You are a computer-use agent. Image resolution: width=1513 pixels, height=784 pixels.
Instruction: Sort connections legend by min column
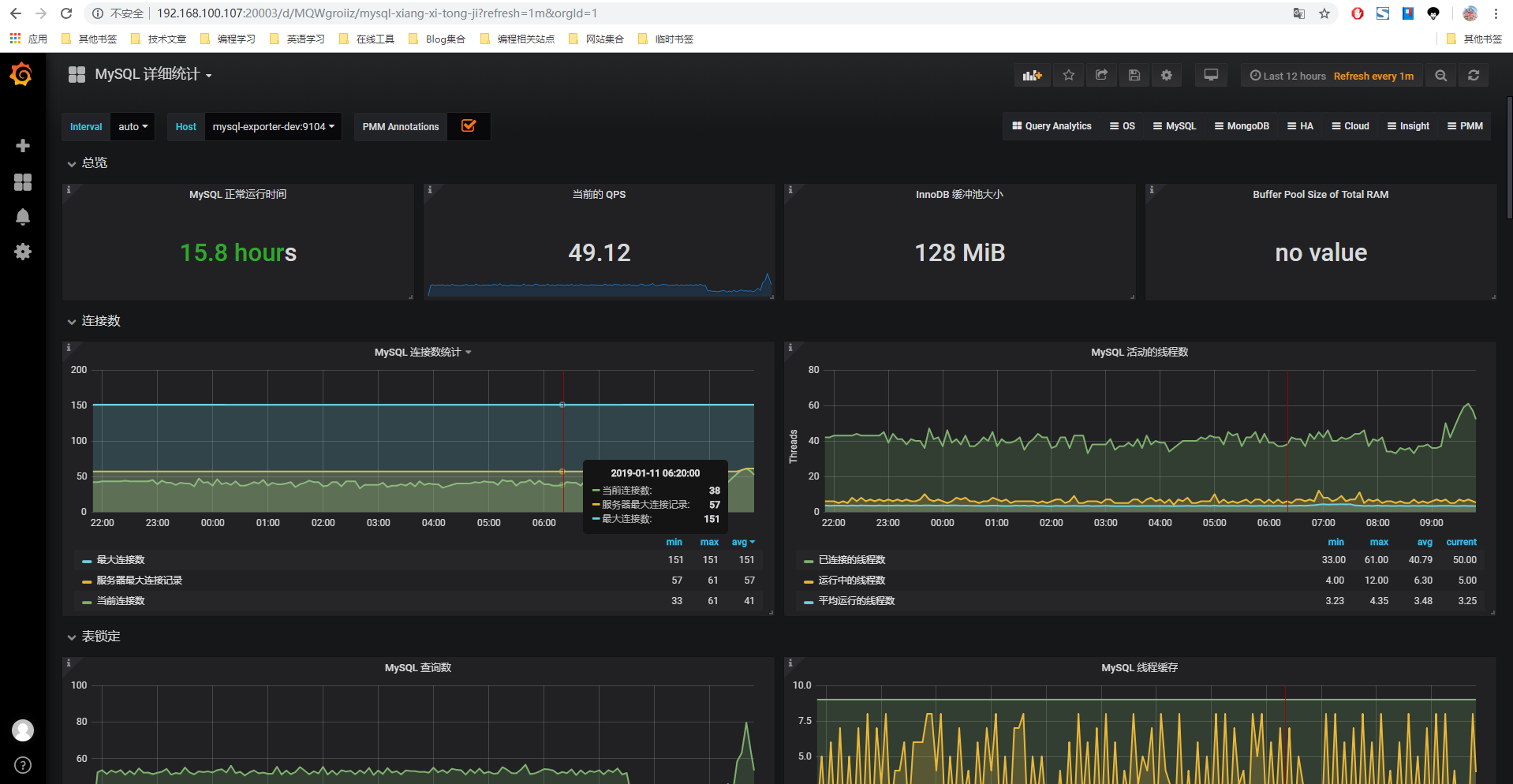[x=674, y=542]
